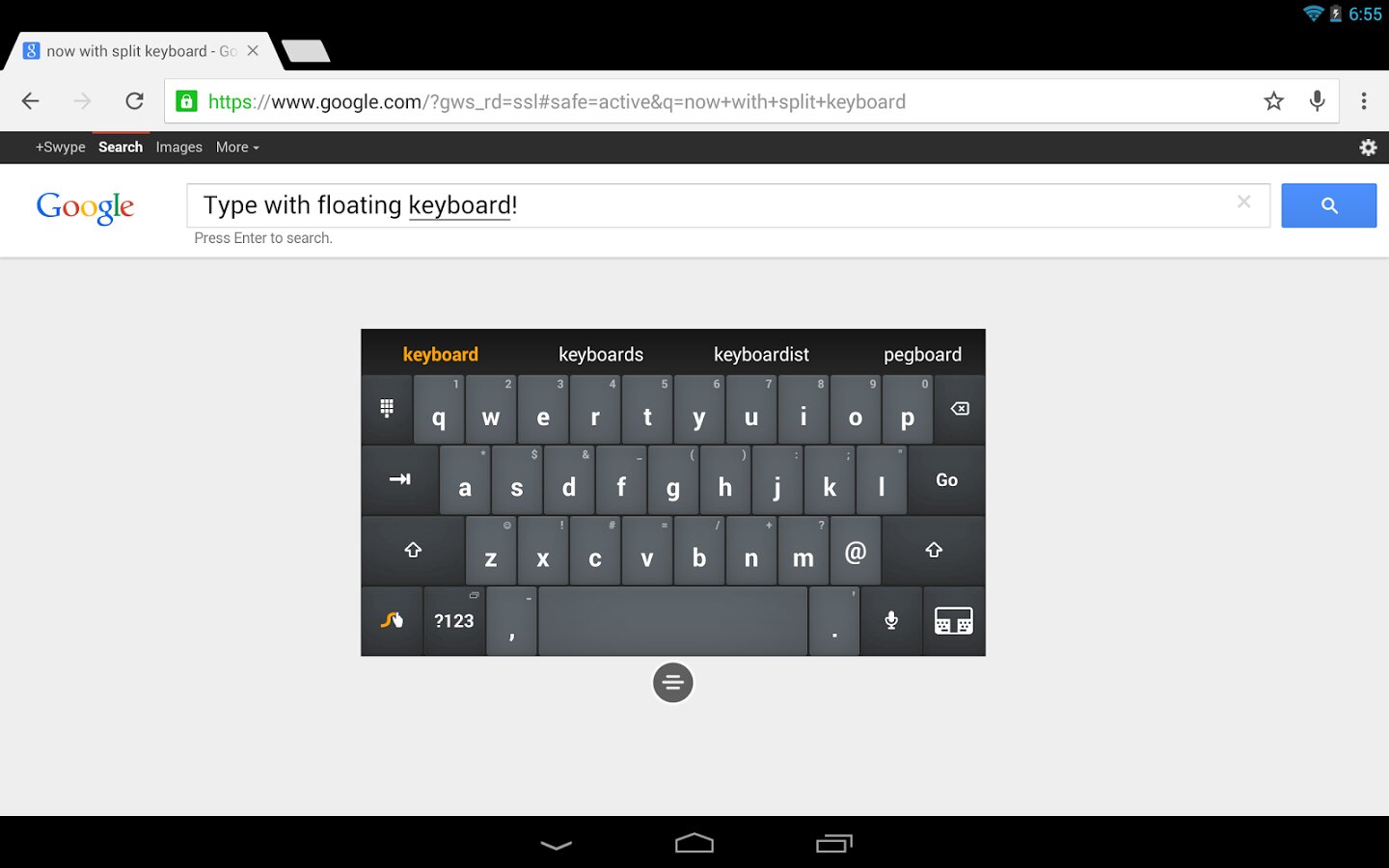This screenshot has width=1389, height=868.
Task: Grab the floating keyboard move handle
Action: click(x=673, y=683)
